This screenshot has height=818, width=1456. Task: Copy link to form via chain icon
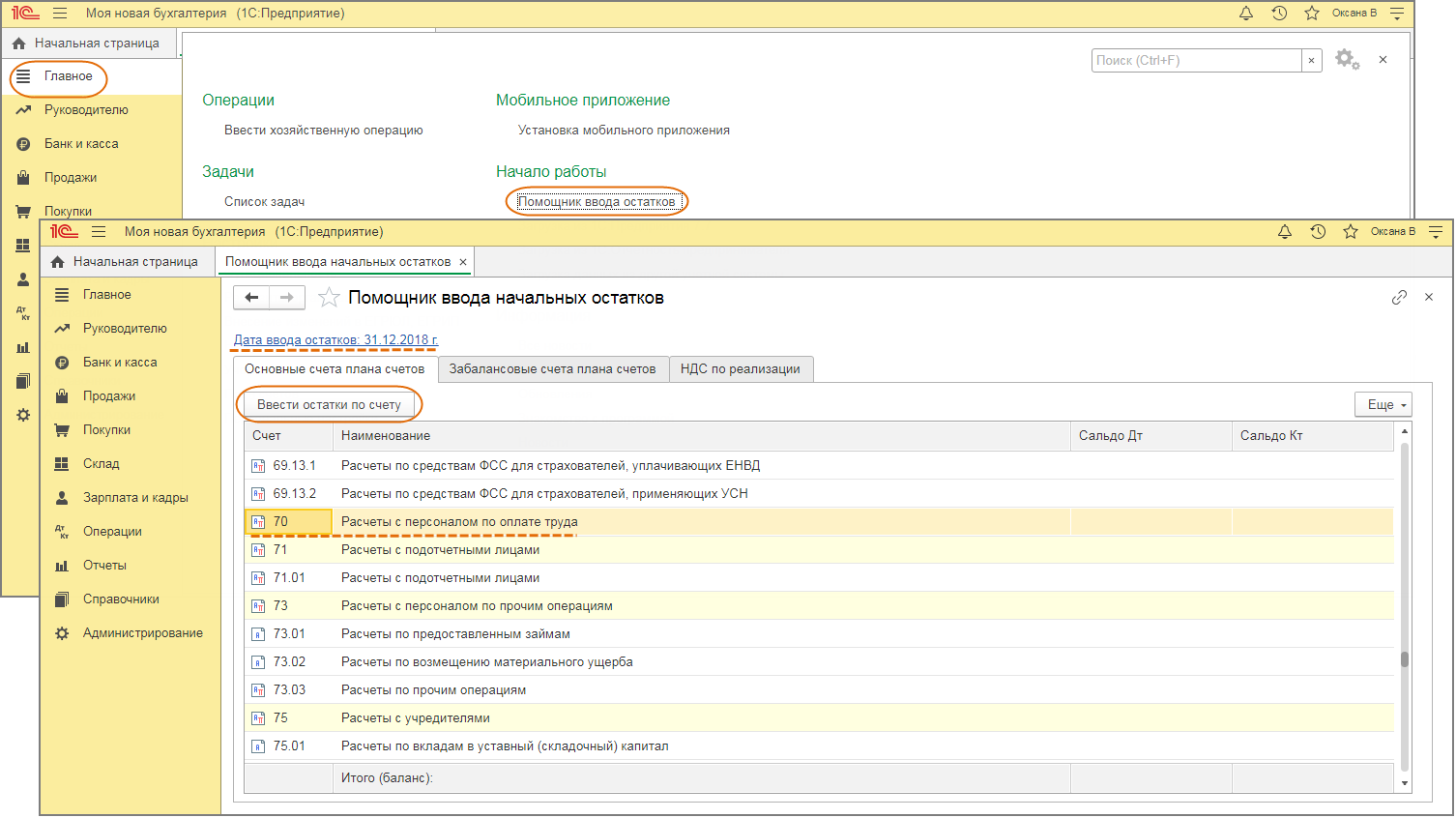[x=1399, y=298]
